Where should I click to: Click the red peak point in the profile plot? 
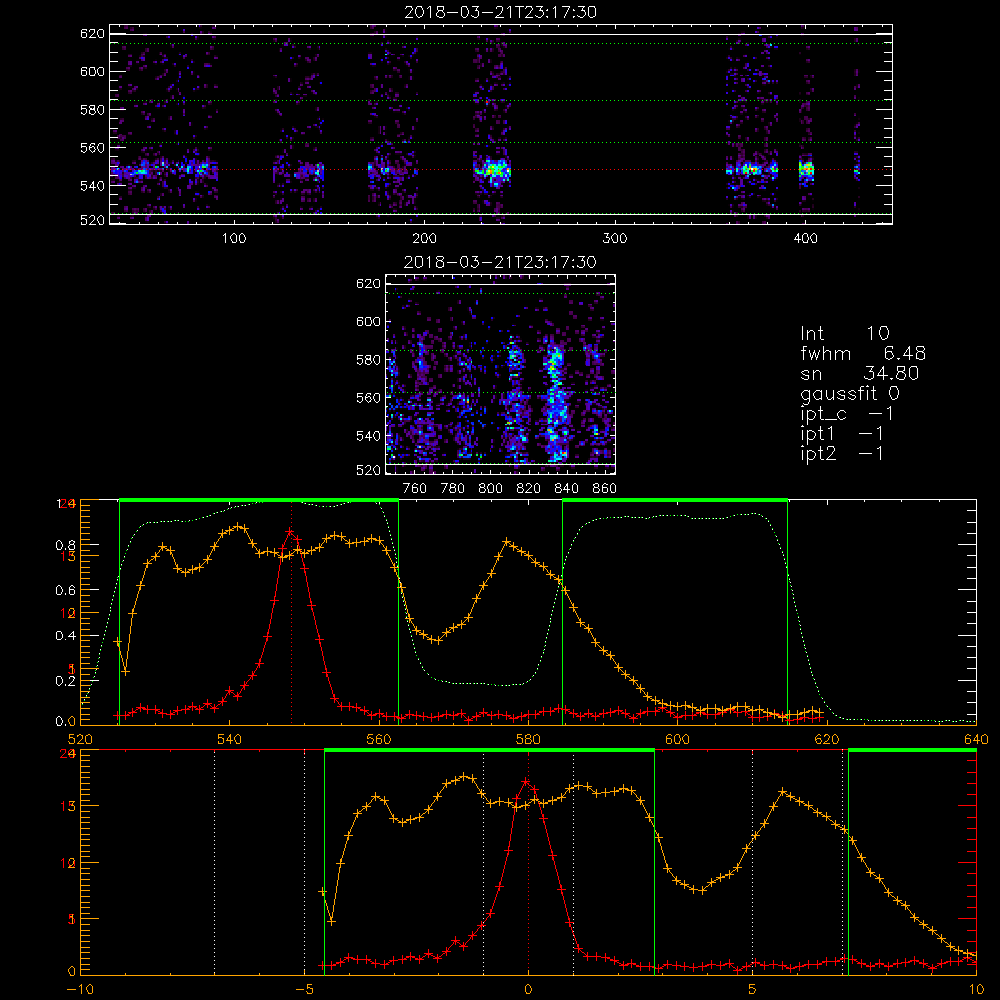coord(290,531)
